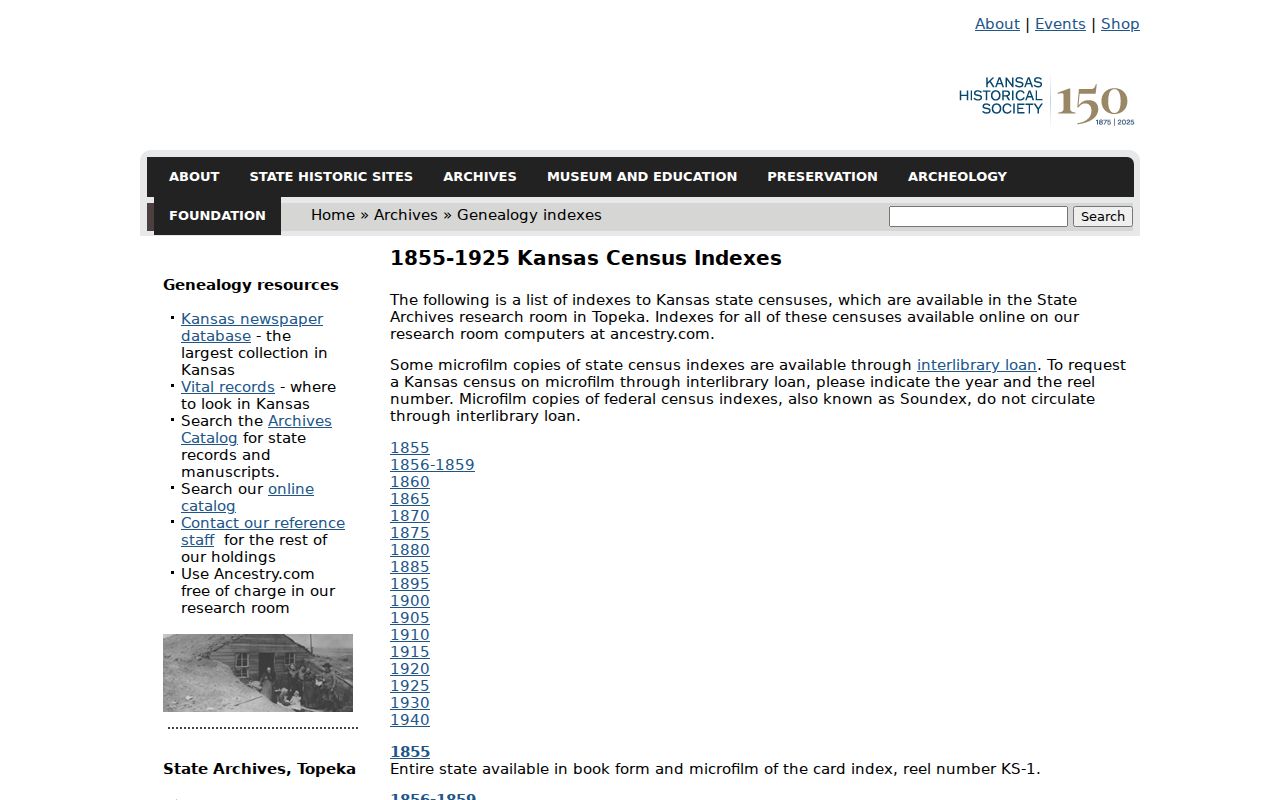Open the Archives Catalog link
This screenshot has width=1280, height=800.
(256, 429)
